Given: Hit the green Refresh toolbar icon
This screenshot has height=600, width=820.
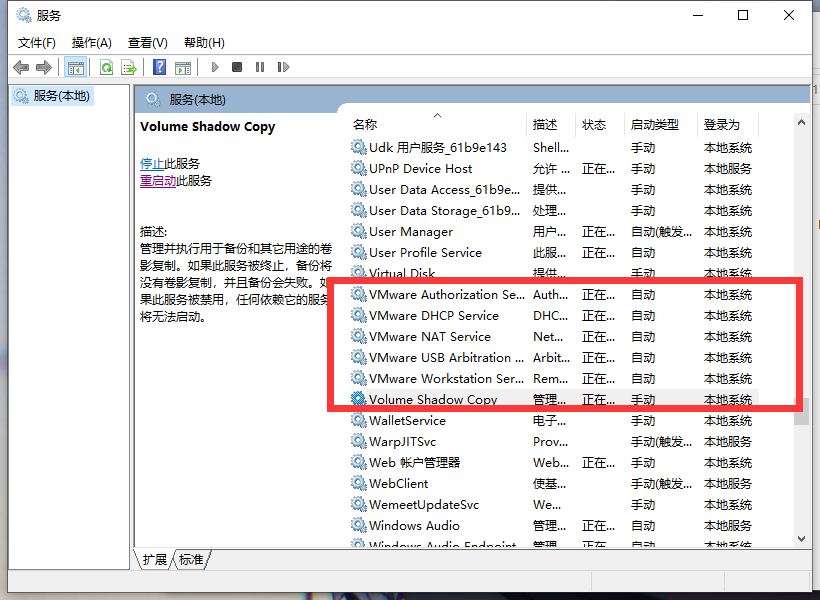Looking at the screenshot, I should [x=106, y=67].
